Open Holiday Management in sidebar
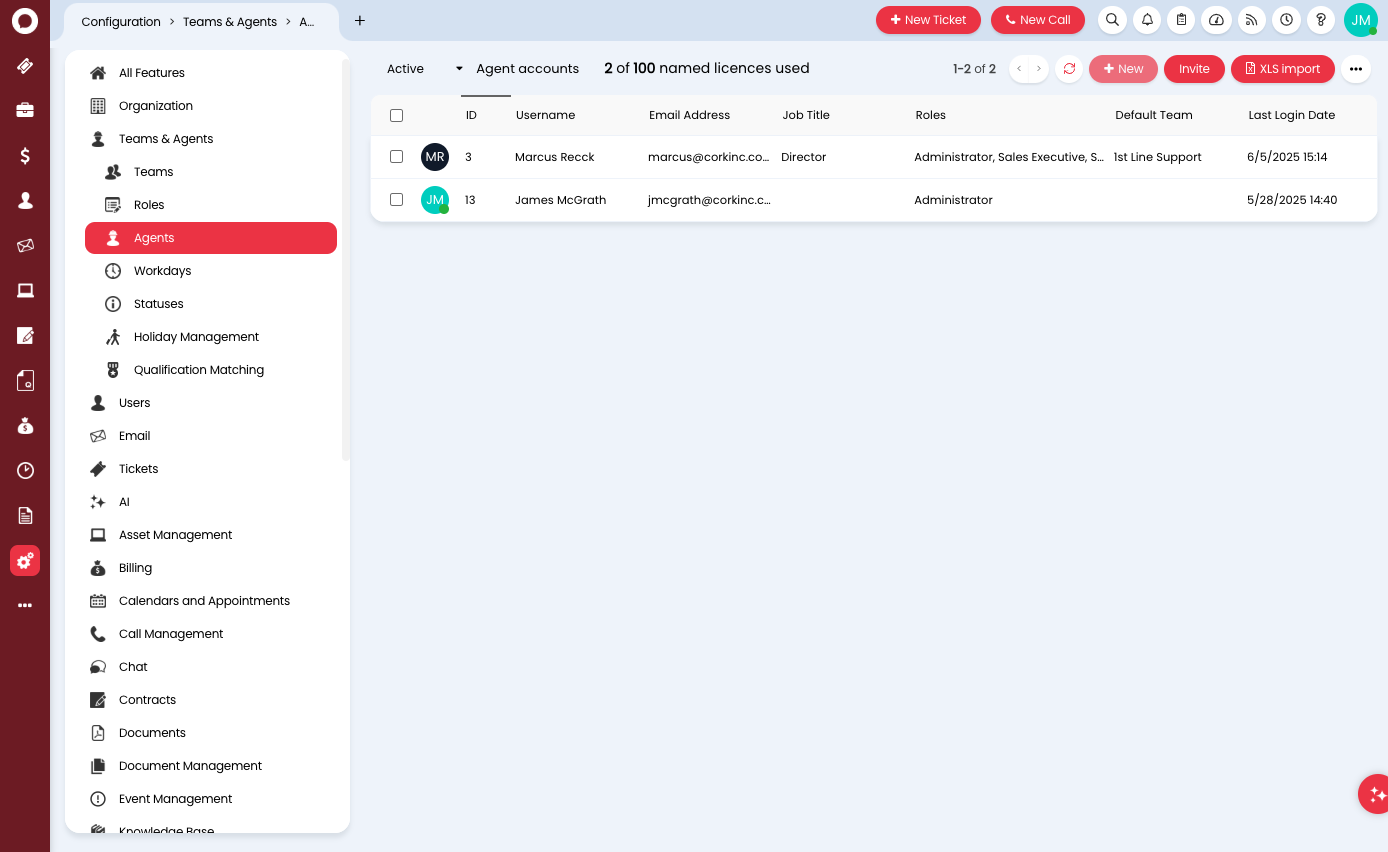Screen dimensions: 1388x852 point(196,337)
